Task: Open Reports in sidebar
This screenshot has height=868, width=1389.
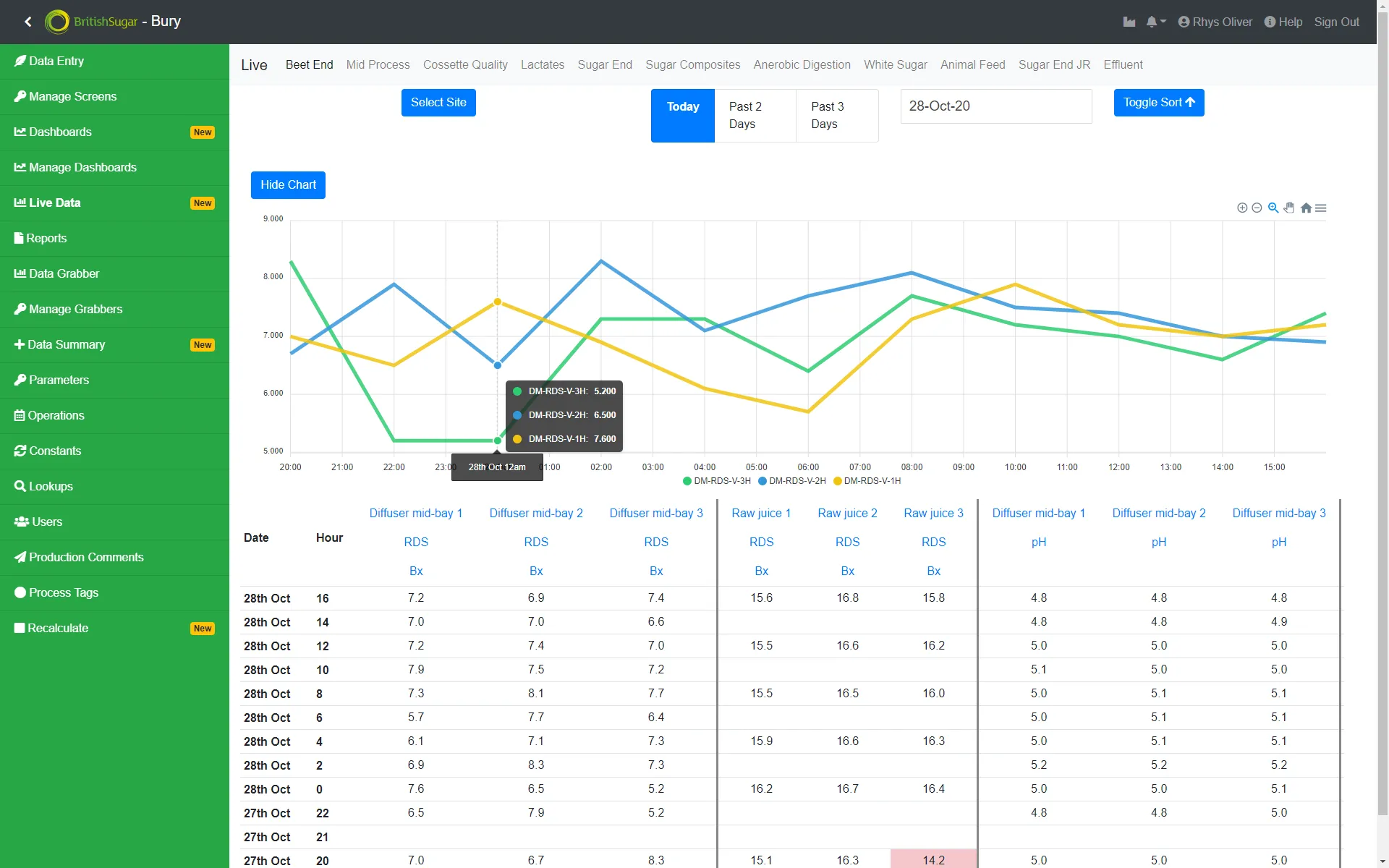Action: [x=114, y=239]
